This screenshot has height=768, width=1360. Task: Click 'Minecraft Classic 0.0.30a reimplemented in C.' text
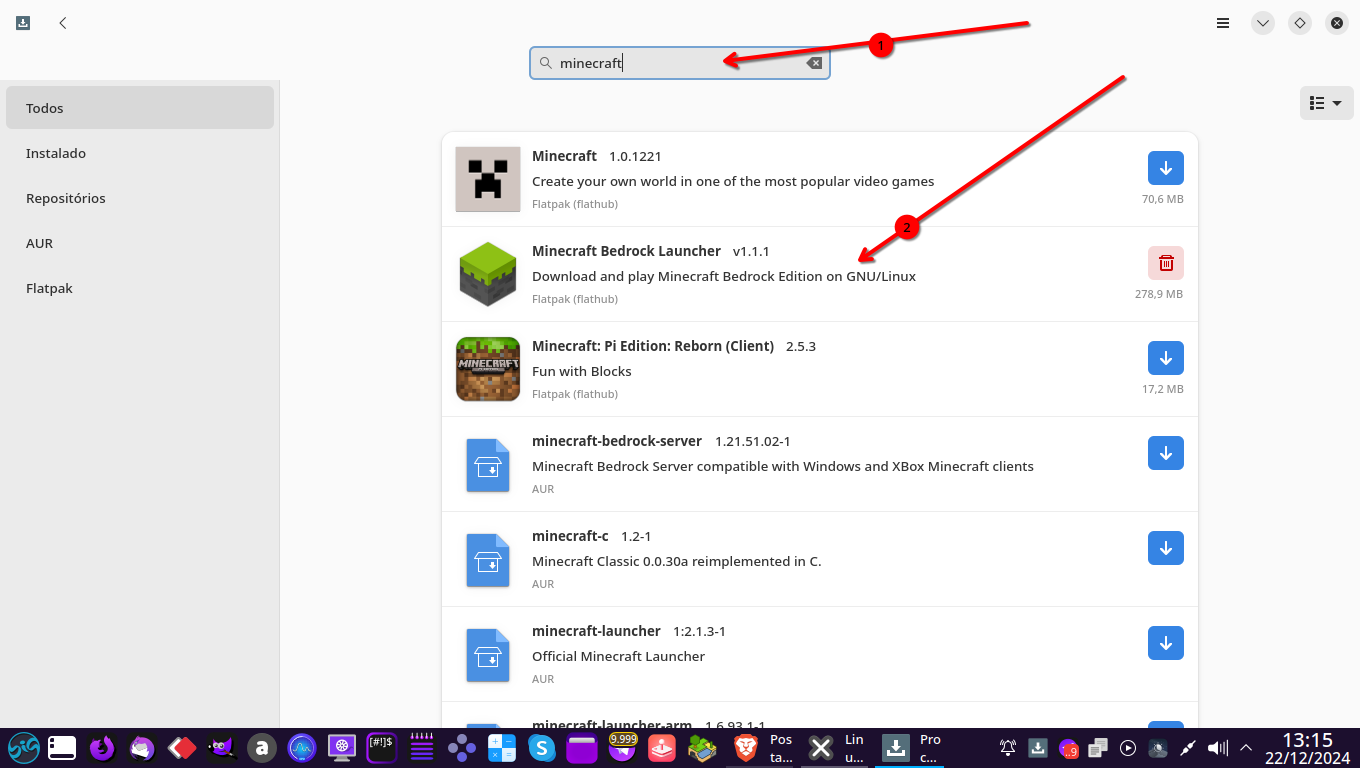676,561
